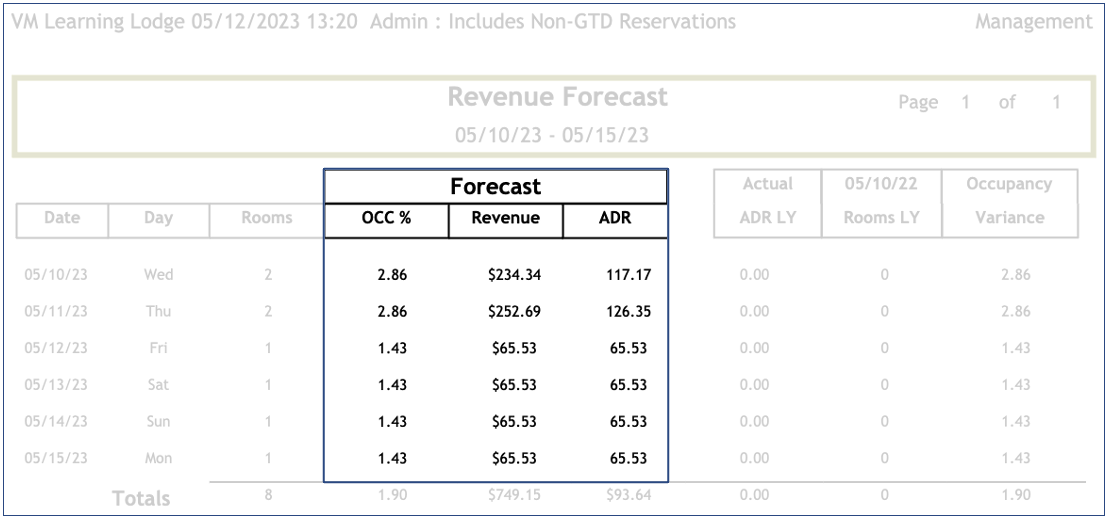The image size is (1109, 519).
Task: Select the Rooms column header
Action: pos(267,218)
